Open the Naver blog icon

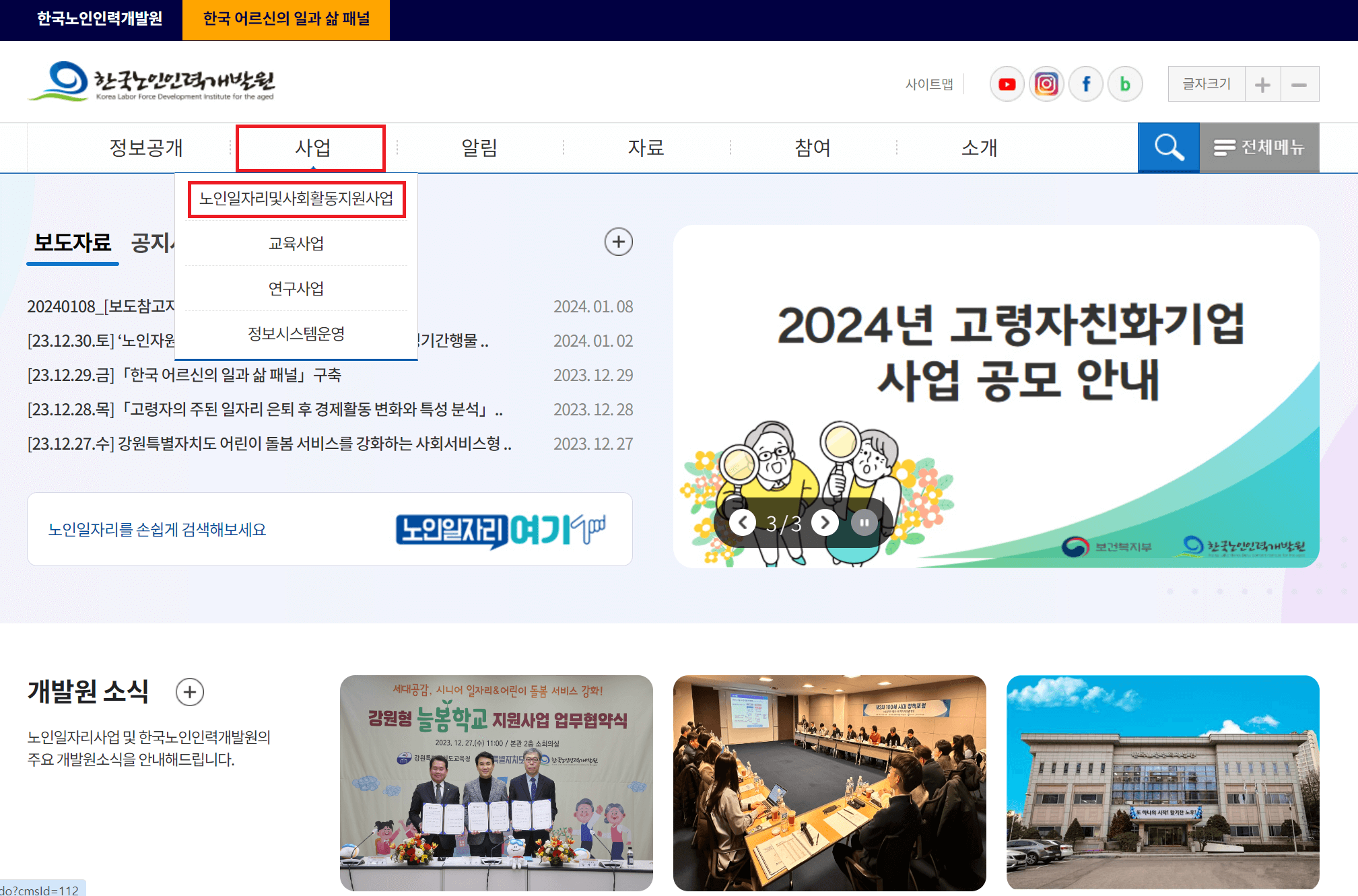click(1125, 84)
